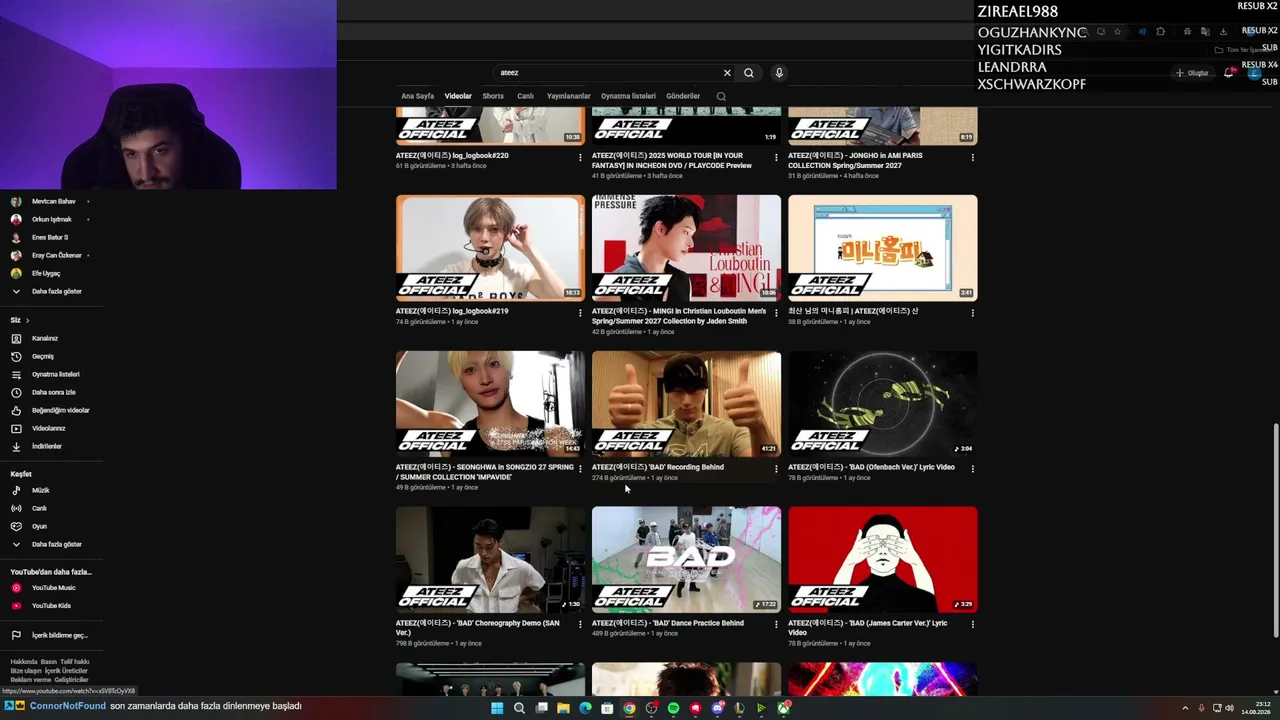Open the Gönderiler tab
This screenshot has width=1280, height=720.
point(683,96)
